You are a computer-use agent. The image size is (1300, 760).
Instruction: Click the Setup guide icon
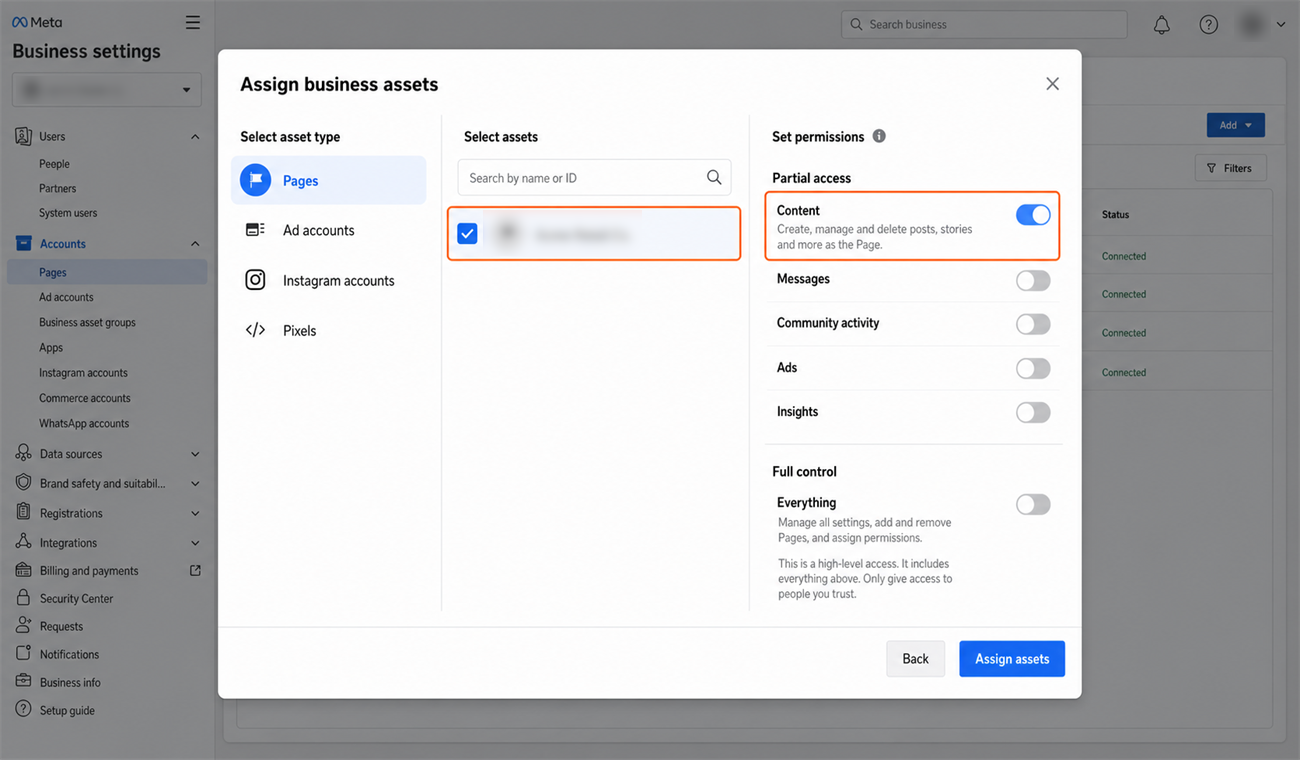click(23, 710)
